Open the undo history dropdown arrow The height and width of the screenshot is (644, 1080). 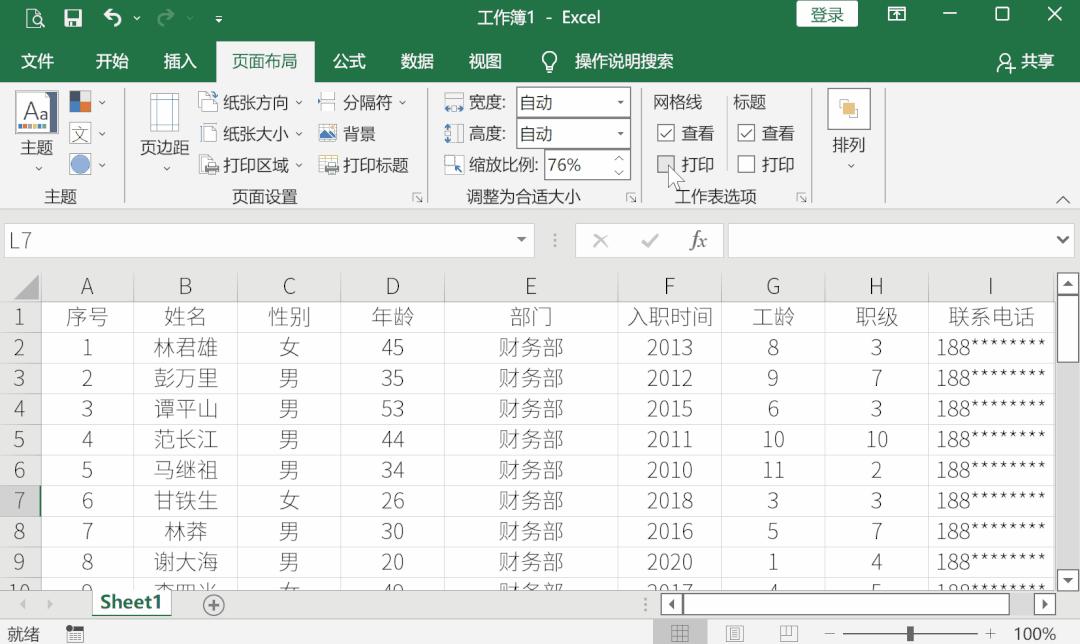point(136,19)
